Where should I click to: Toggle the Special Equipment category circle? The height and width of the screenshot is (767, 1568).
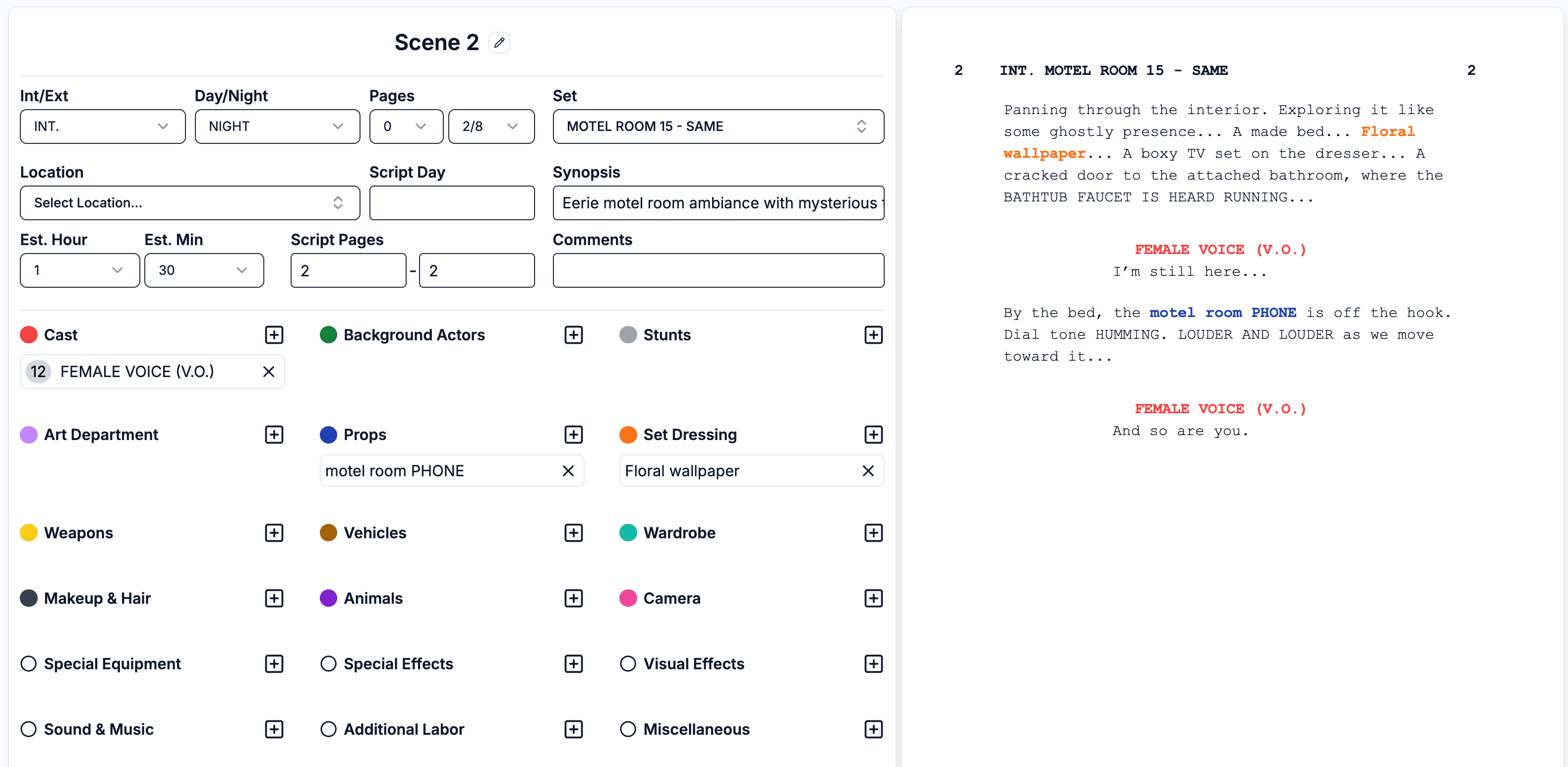click(x=28, y=663)
